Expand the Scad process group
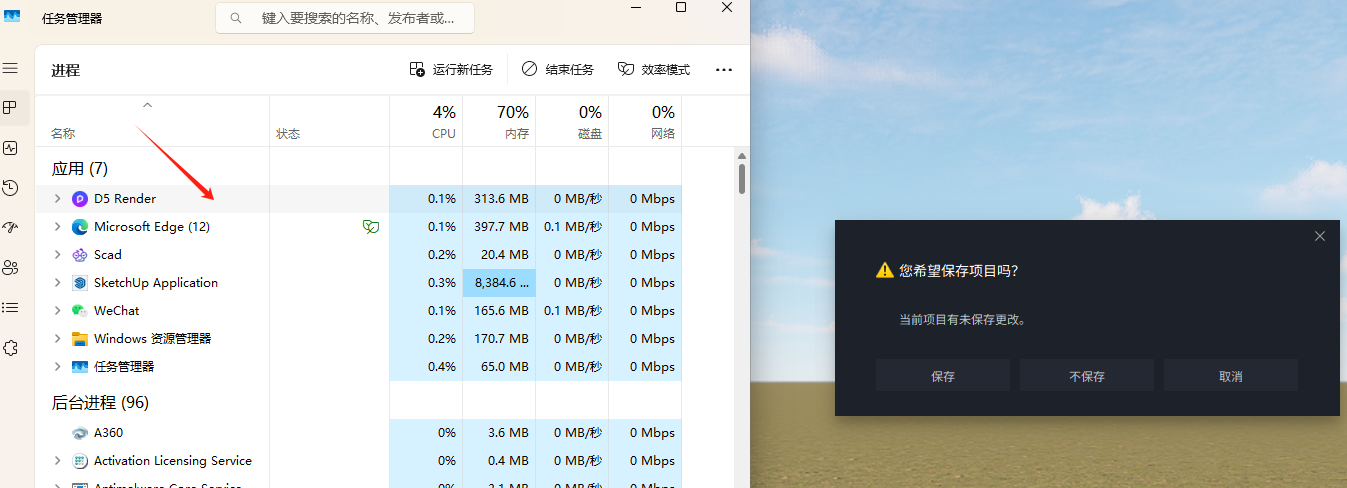Viewport: 1347px width, 488px height. 57,255
